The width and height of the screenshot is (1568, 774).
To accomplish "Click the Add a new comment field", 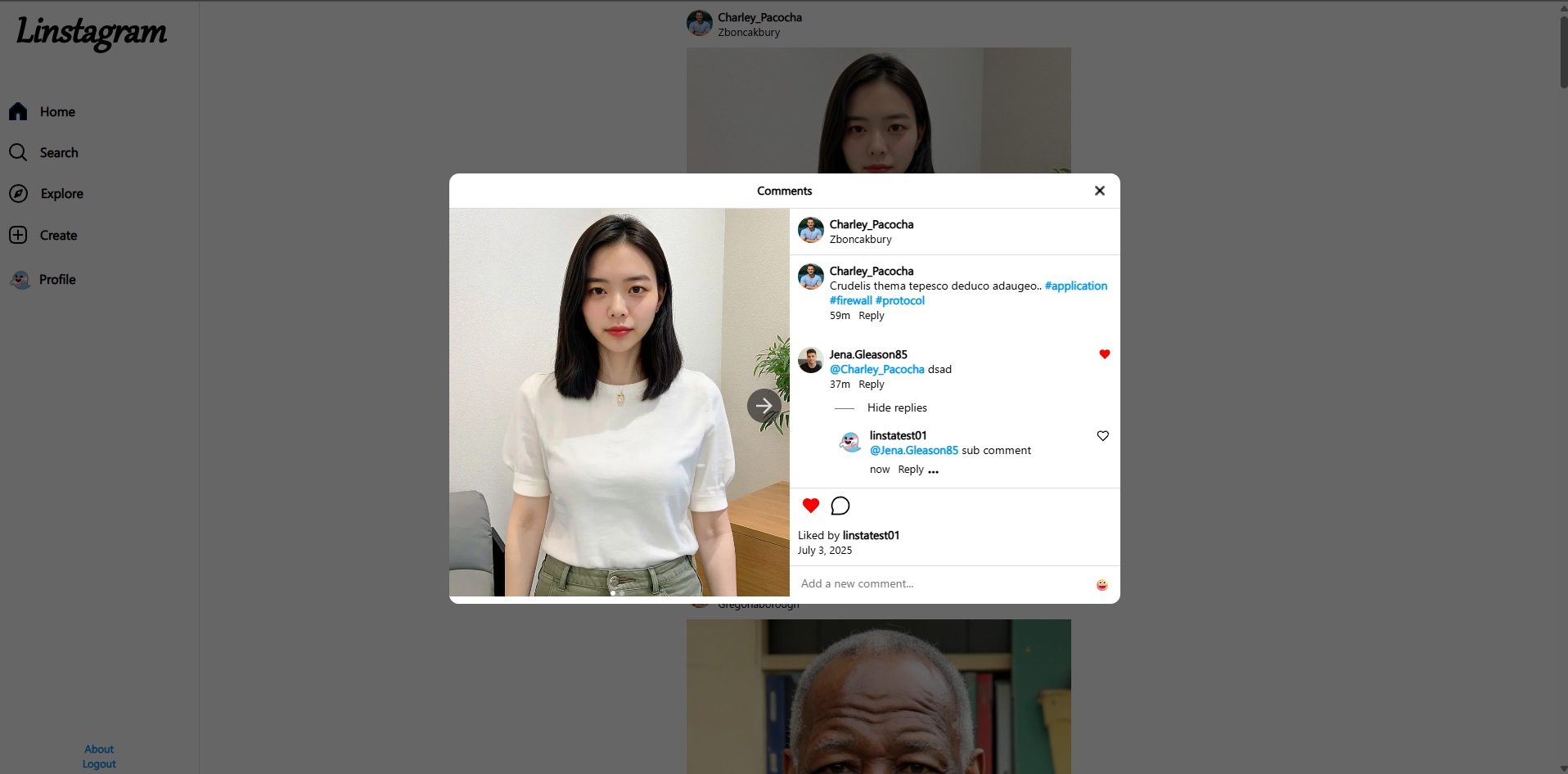I will click(941, 584).
